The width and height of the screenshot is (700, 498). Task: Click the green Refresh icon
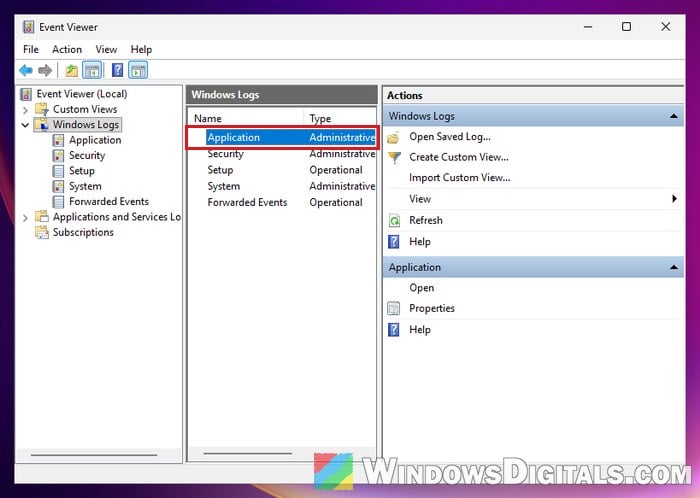pyautogui.click(x=394, y=220)
